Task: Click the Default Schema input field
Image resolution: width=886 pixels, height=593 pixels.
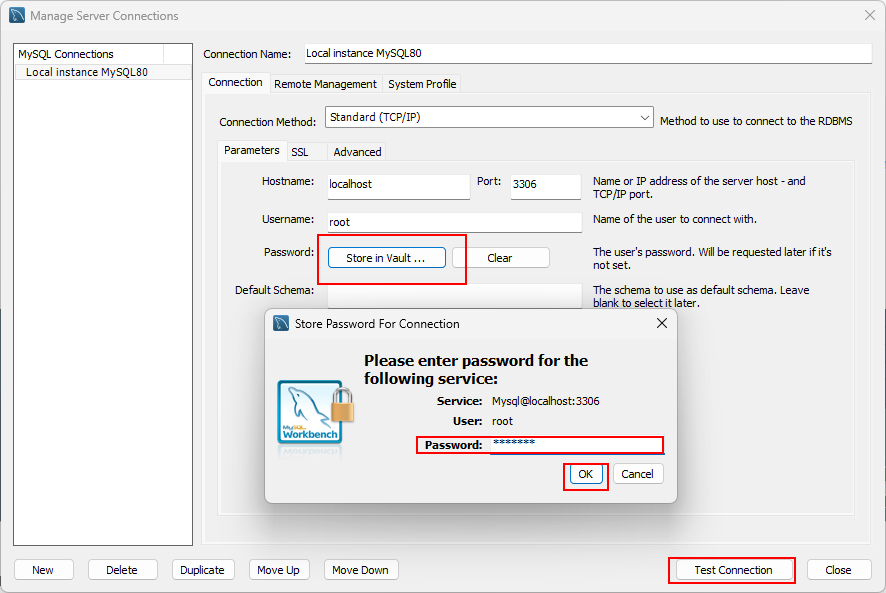Action: [x=454, y=295]
